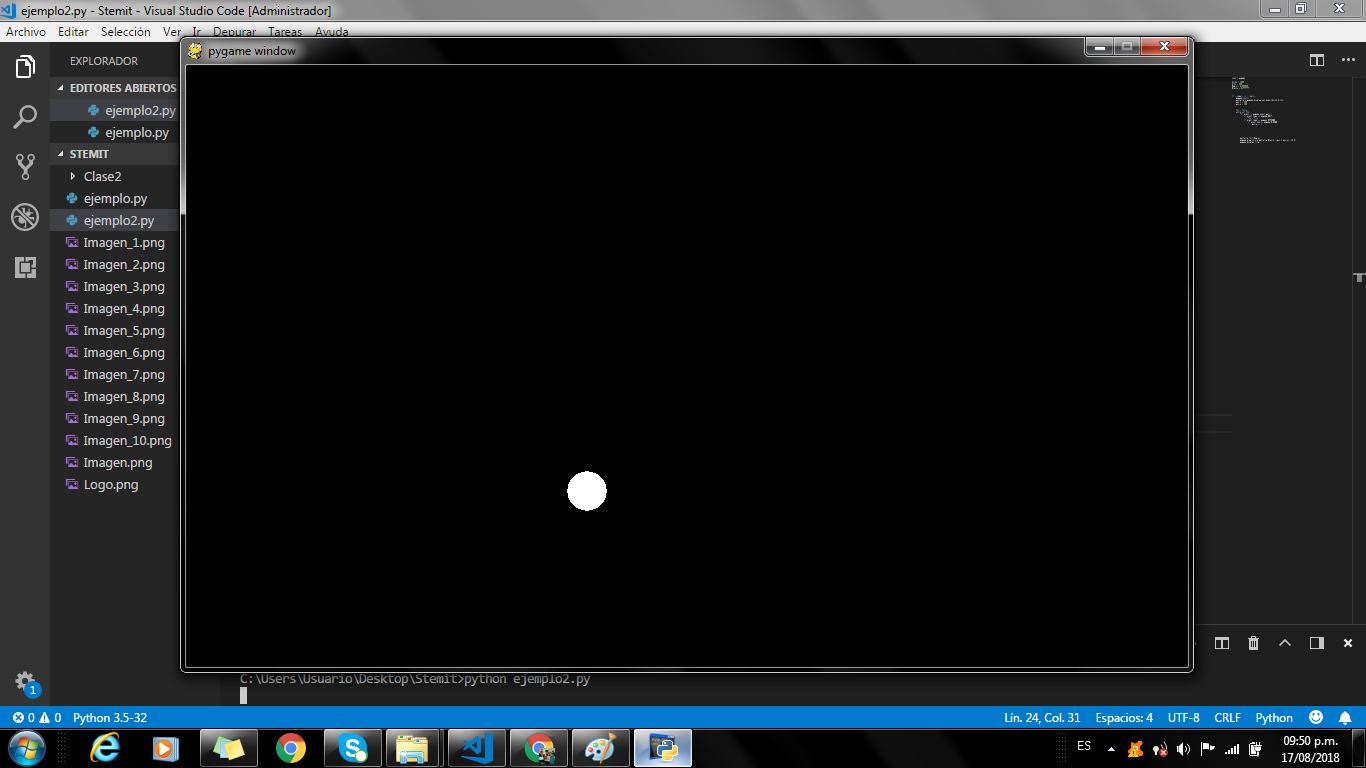
Task: Open Imagen_2.png file
Action: coord(115,264)
